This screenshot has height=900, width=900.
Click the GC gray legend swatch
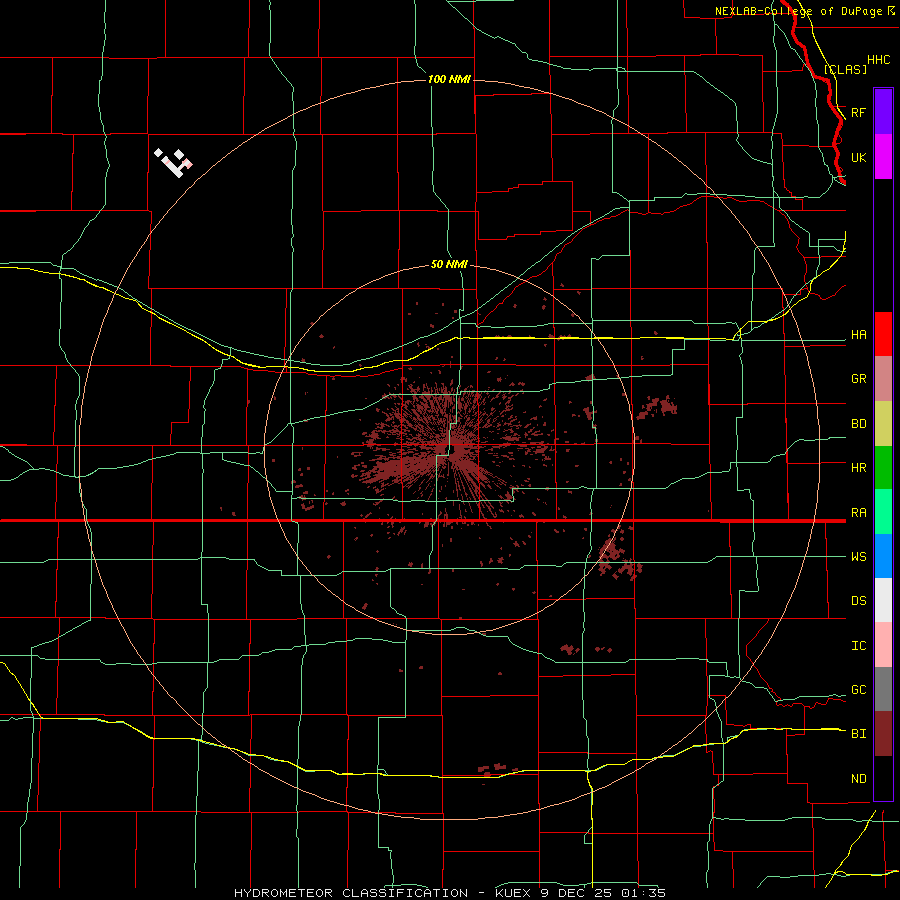(x=883, y=689)
